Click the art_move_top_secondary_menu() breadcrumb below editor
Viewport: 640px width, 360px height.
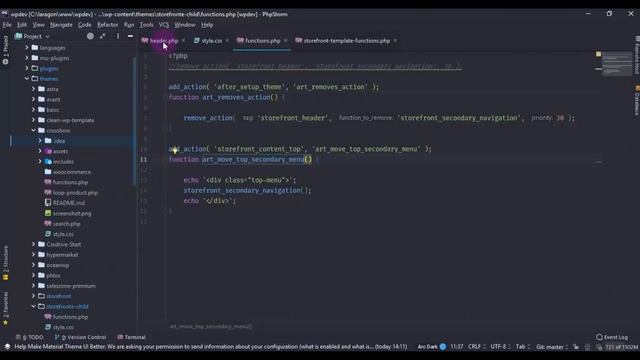(211, 326)
